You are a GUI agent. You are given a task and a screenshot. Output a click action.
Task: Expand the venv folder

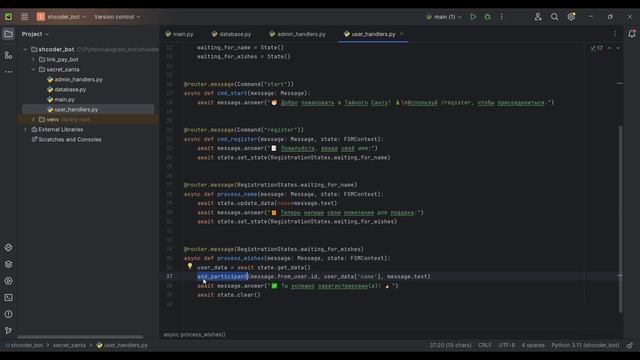click(x=33, y=120)
